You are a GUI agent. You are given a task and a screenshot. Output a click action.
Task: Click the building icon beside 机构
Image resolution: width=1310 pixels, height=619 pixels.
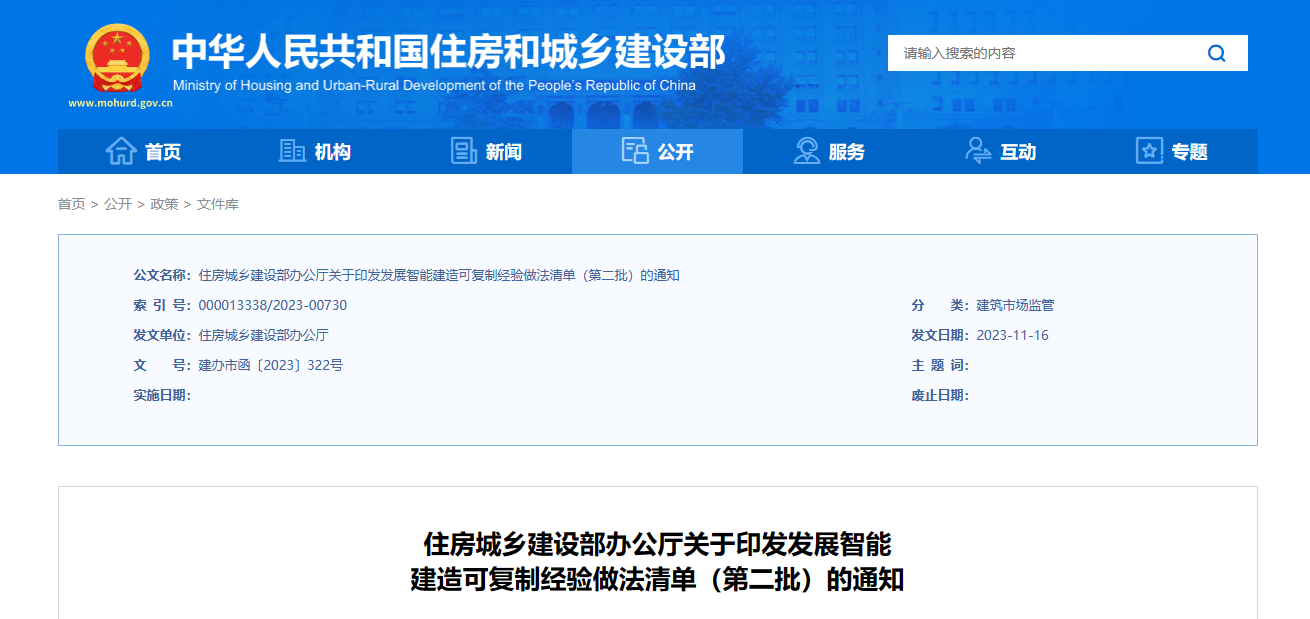[x=292, y=151]
